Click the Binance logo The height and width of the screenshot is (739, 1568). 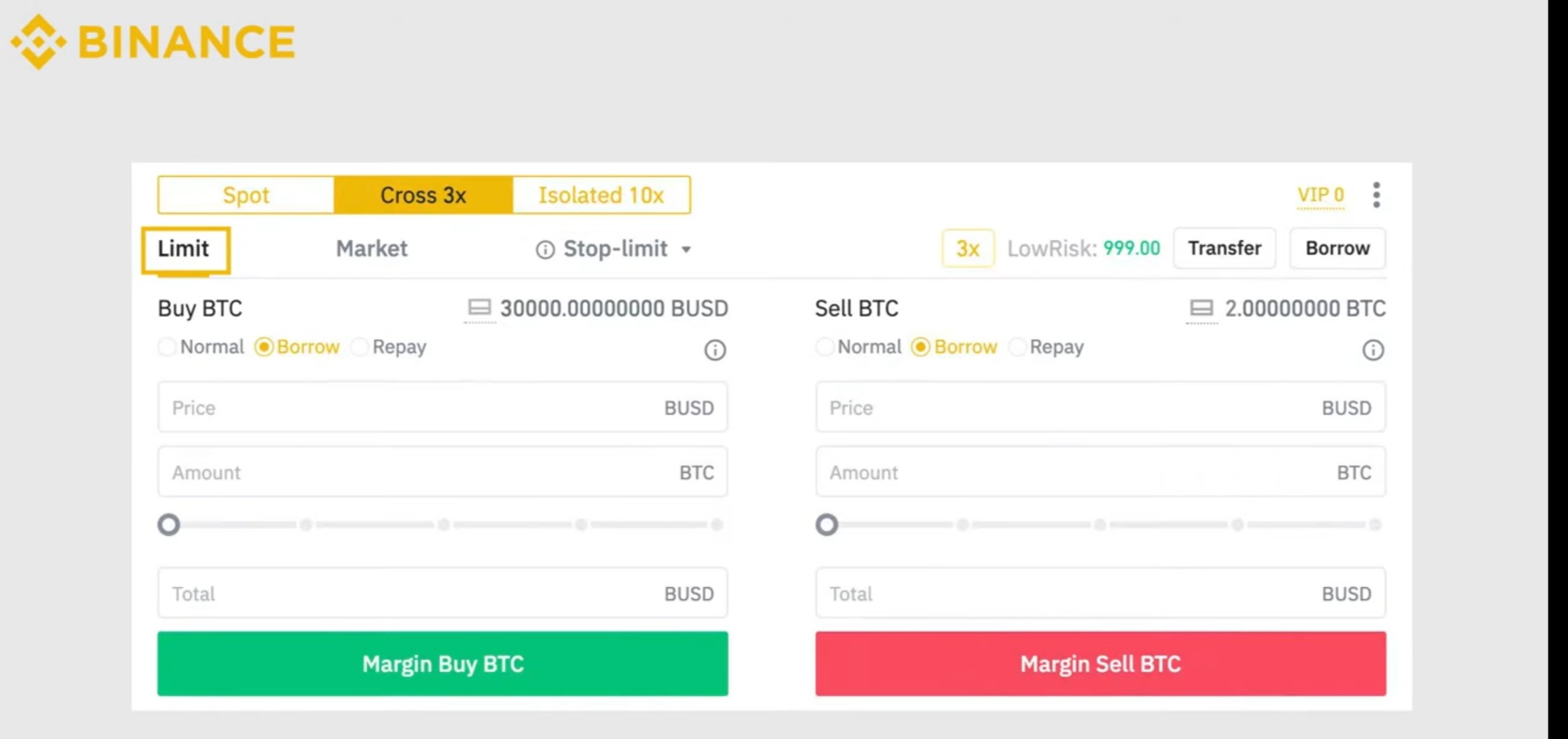[153, 41]
